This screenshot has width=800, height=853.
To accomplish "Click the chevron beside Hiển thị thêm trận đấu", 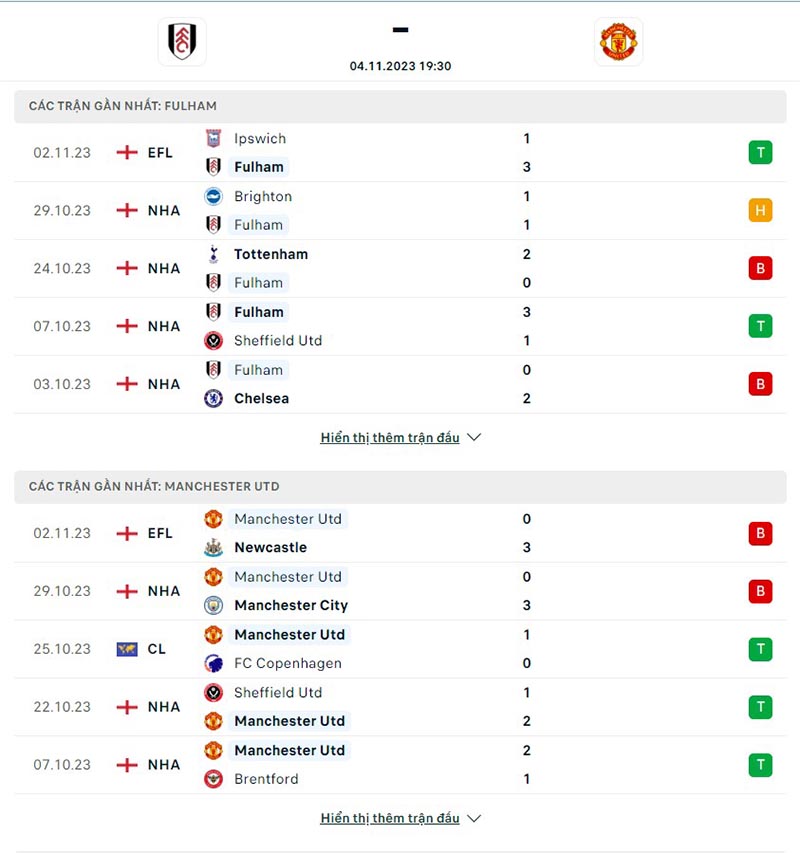I will point(473,437).
